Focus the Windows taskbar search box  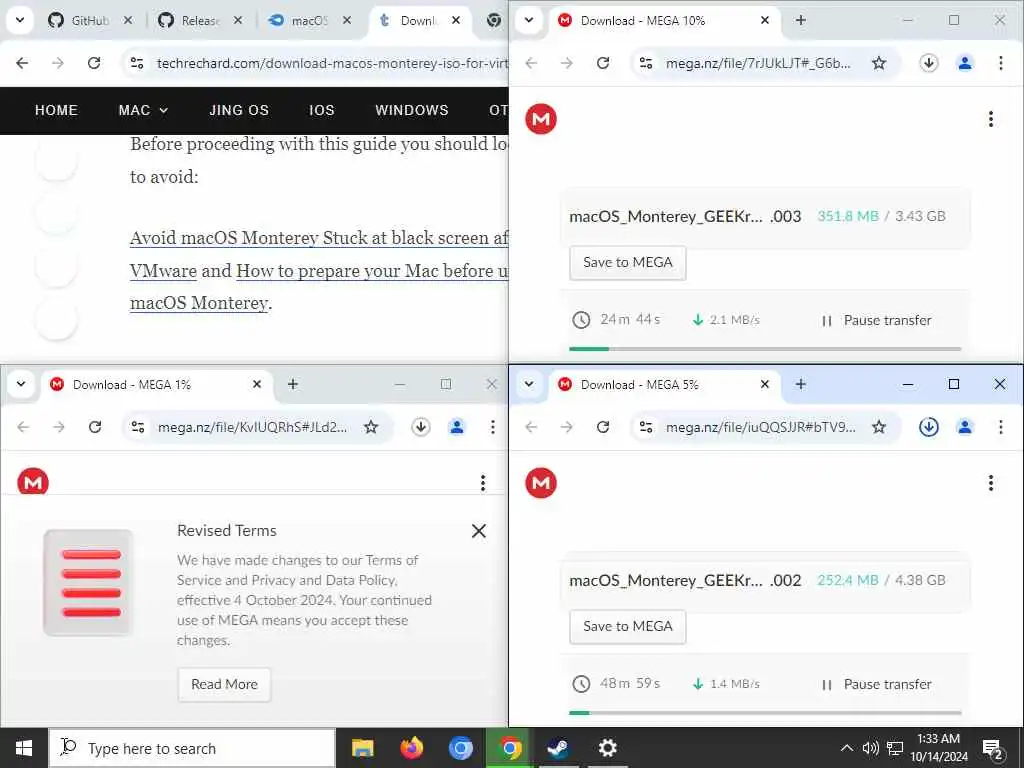tap(192, 748)
